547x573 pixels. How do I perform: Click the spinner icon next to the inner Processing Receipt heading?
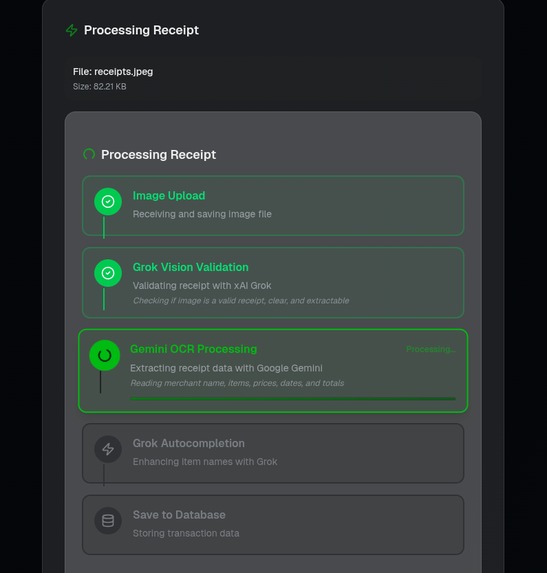coord(89,154)
